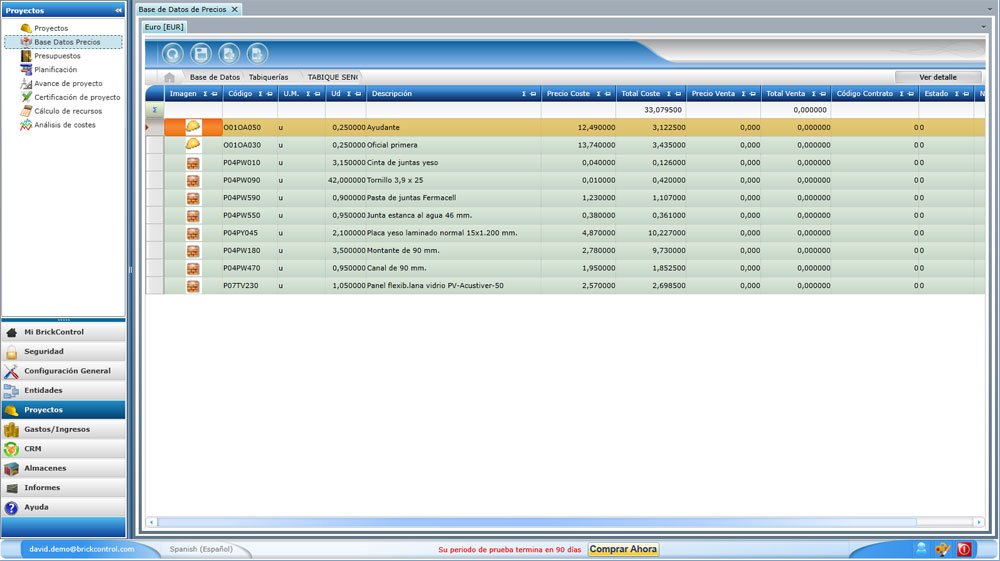Select Proyectos in the tree

pos(51,28)
